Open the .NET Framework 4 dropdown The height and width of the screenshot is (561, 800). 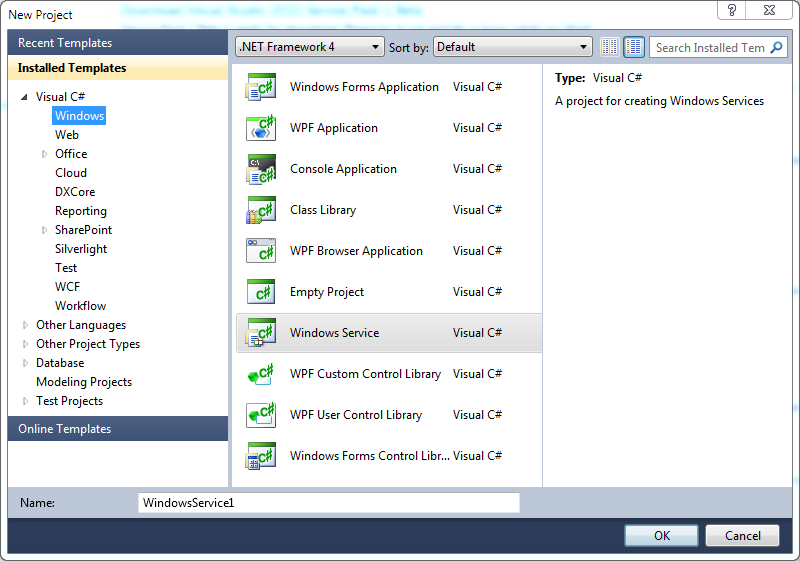point(310,47)
